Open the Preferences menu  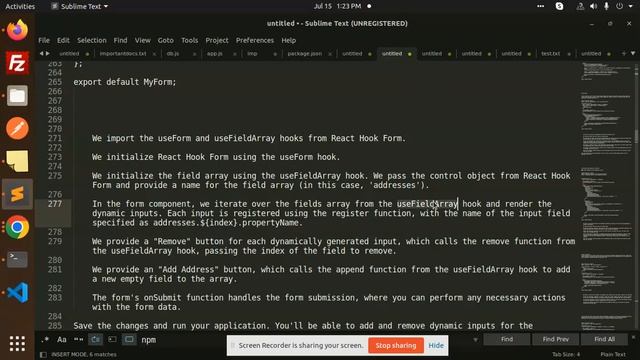click(x=255, y=40)
